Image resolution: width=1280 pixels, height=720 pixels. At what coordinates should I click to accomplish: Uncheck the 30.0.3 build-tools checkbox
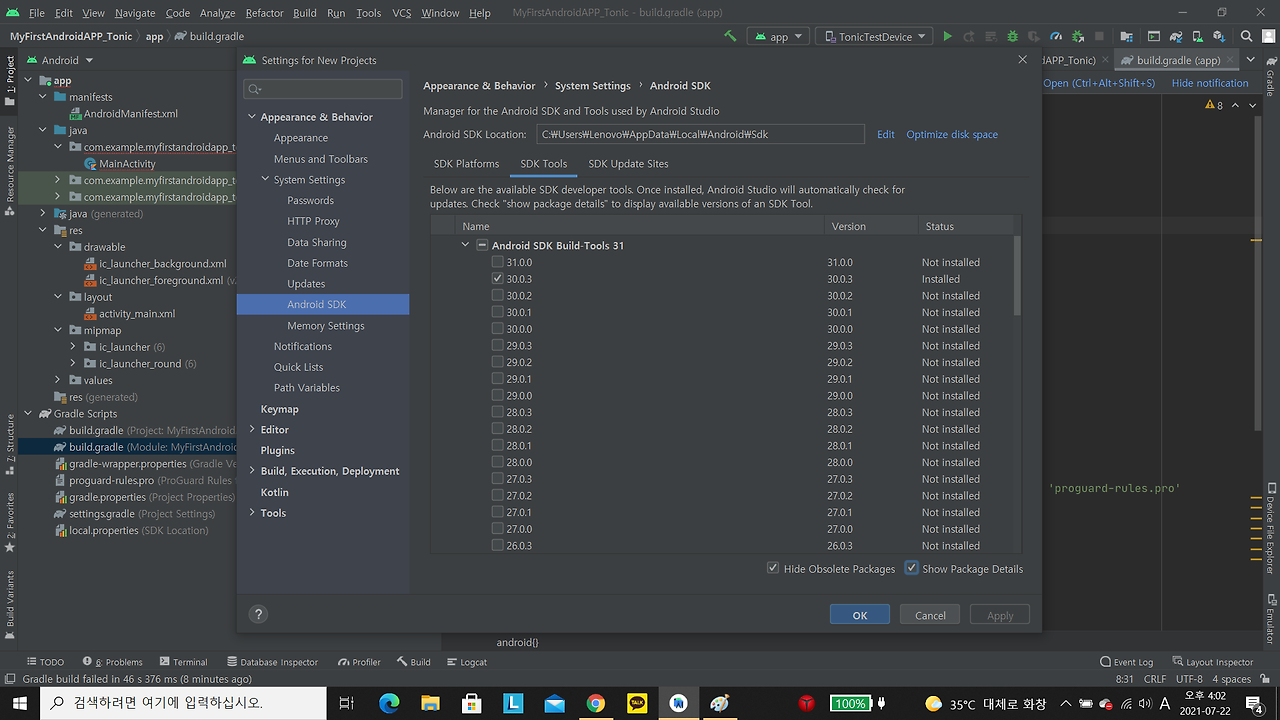click(497, 279)
